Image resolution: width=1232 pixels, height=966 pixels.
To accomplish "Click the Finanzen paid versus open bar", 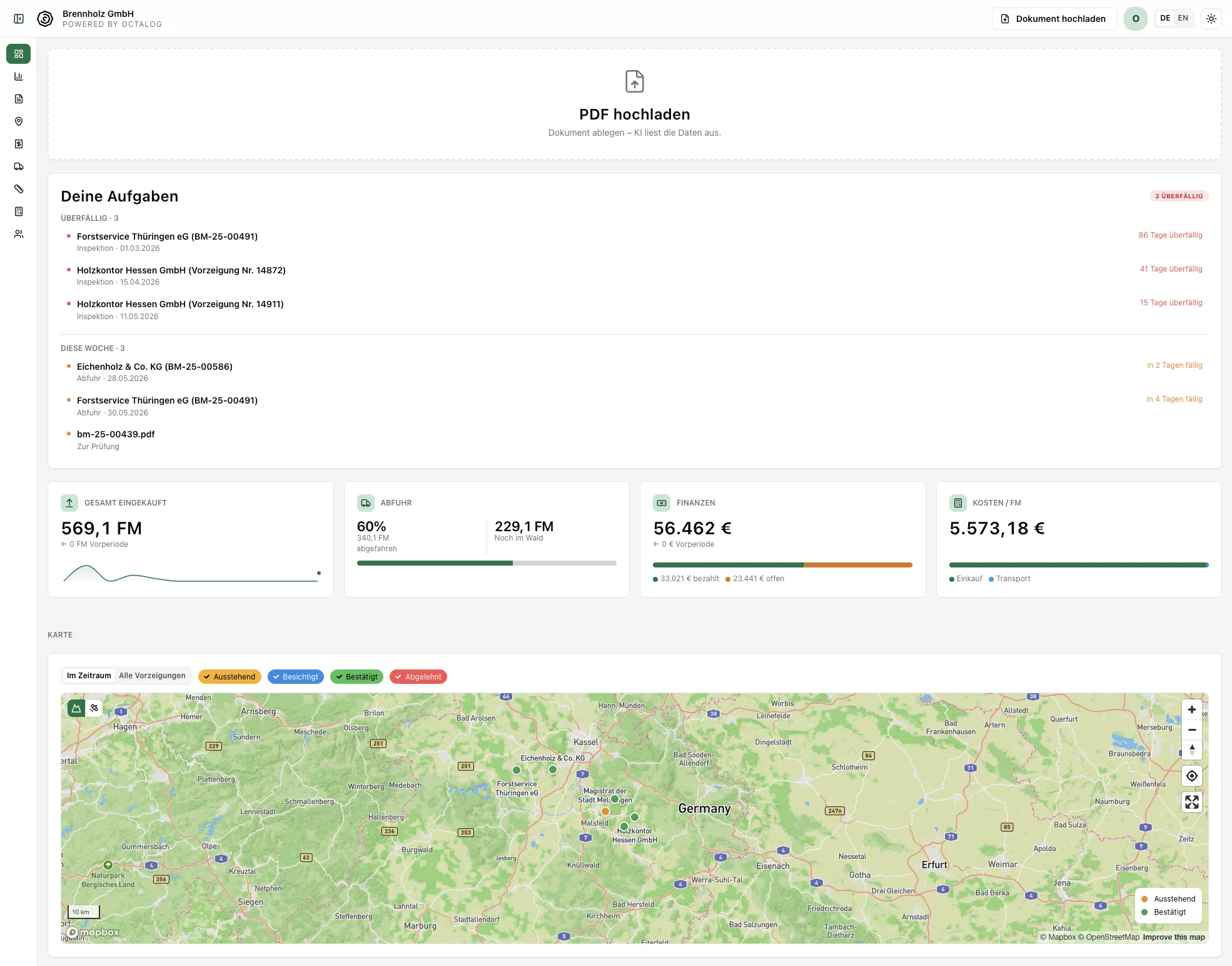I will [782, 565].
